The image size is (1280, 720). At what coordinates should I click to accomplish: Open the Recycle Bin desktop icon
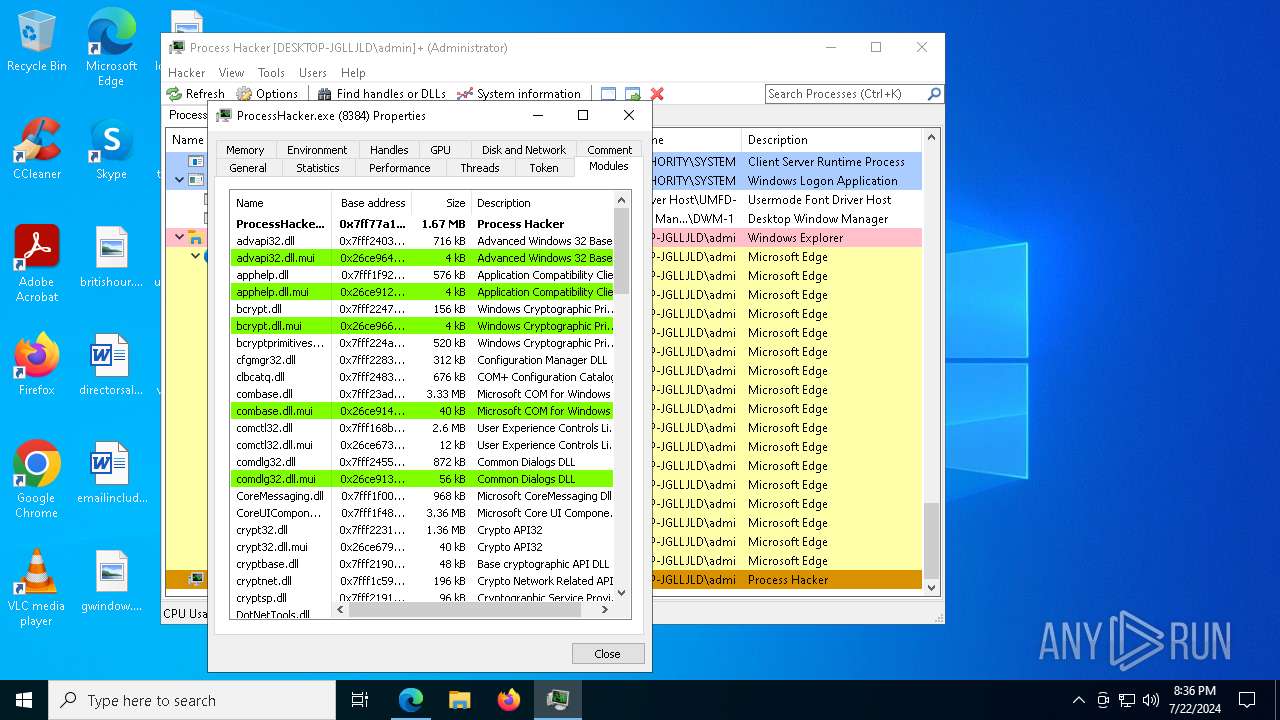pyautogui.click(x=37, y=42)
